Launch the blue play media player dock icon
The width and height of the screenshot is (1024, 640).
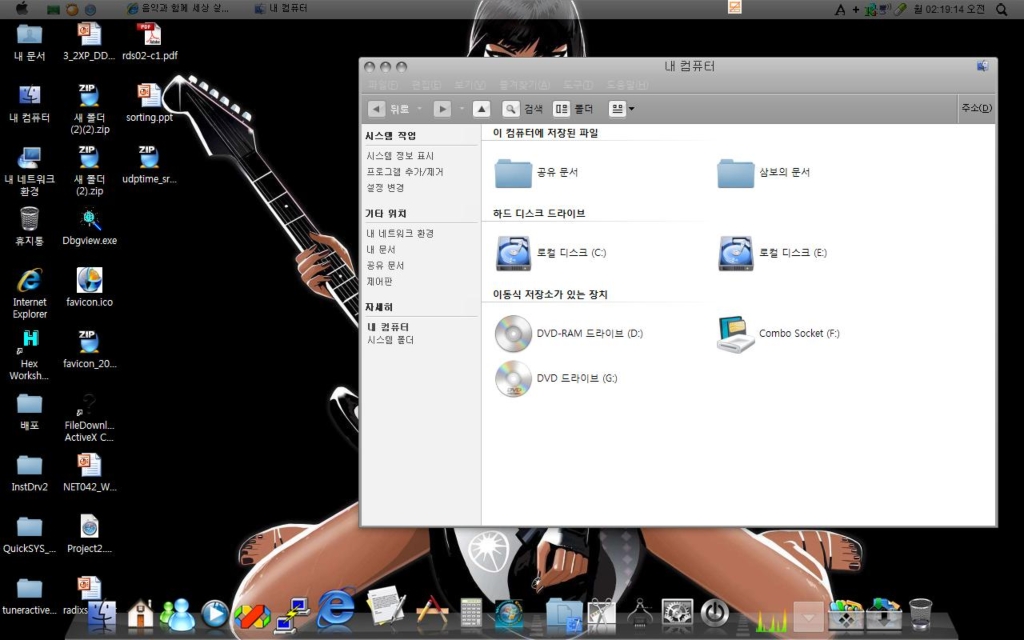[x=215, y=615]
